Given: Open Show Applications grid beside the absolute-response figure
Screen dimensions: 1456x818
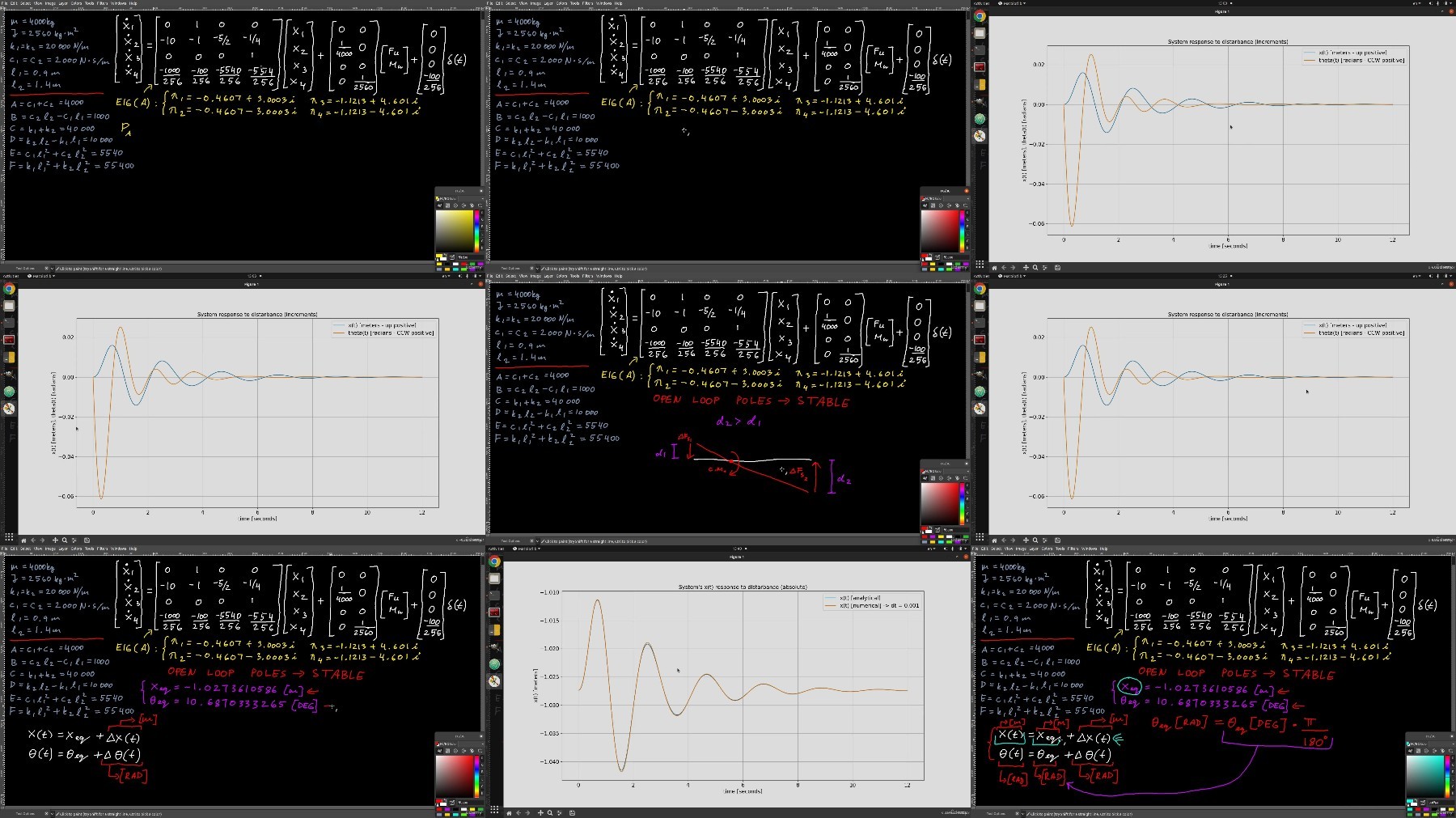Looking at the screenshot, I should click(494, 811).
